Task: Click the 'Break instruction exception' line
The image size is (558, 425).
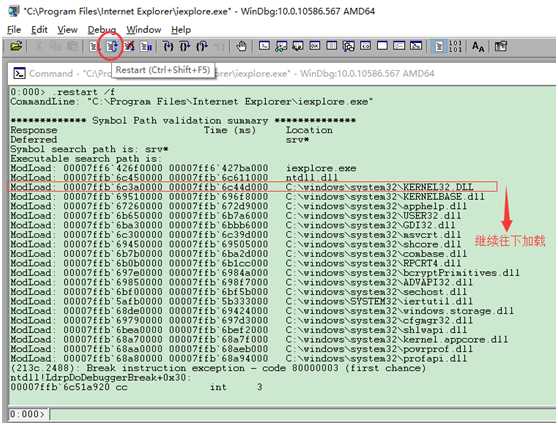Action: click(218, 368)
